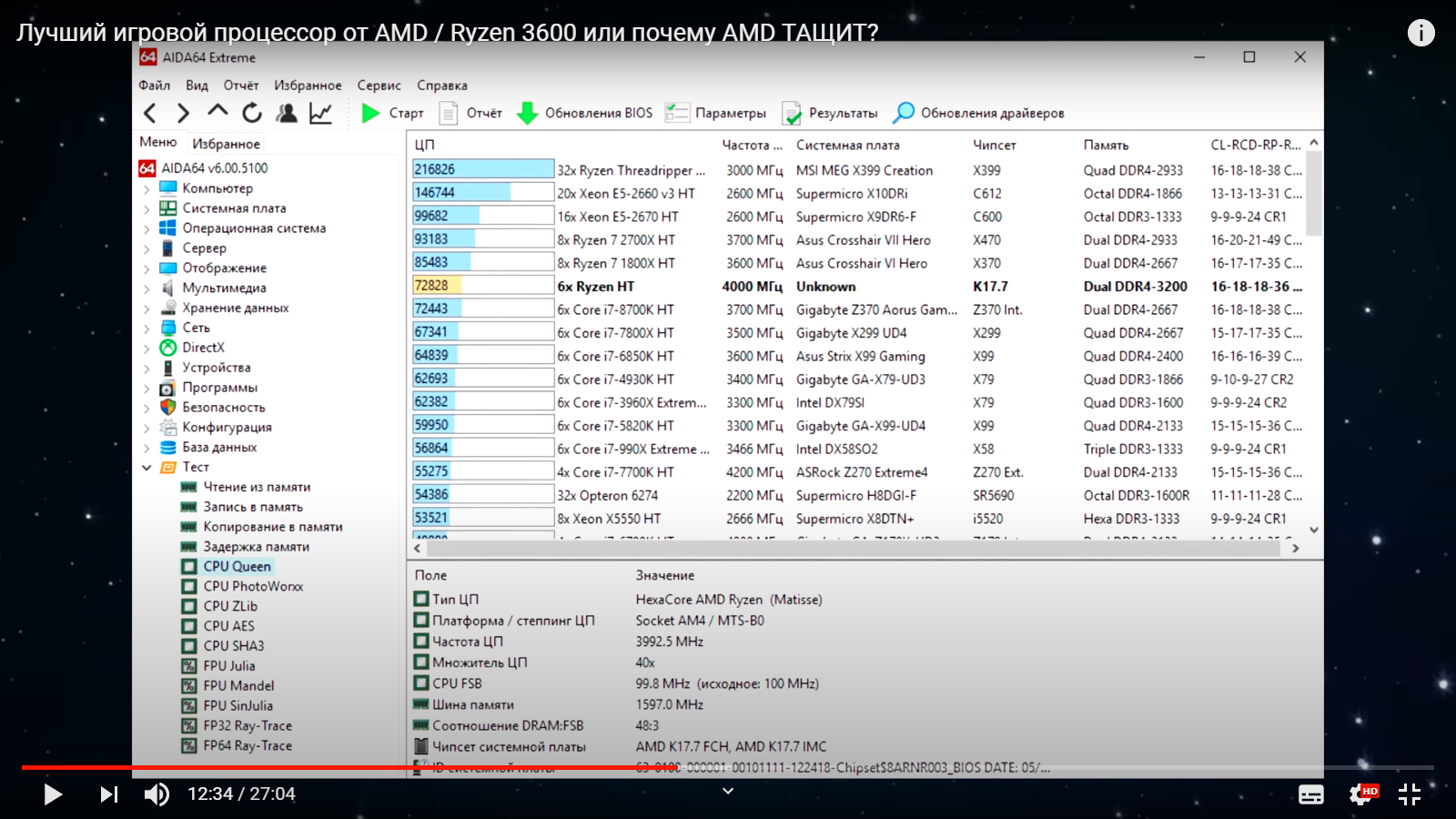Select the FP64 Ray-Trace benchmark
This screenshot has height=819, width=1456.
(x=237, y=746)
